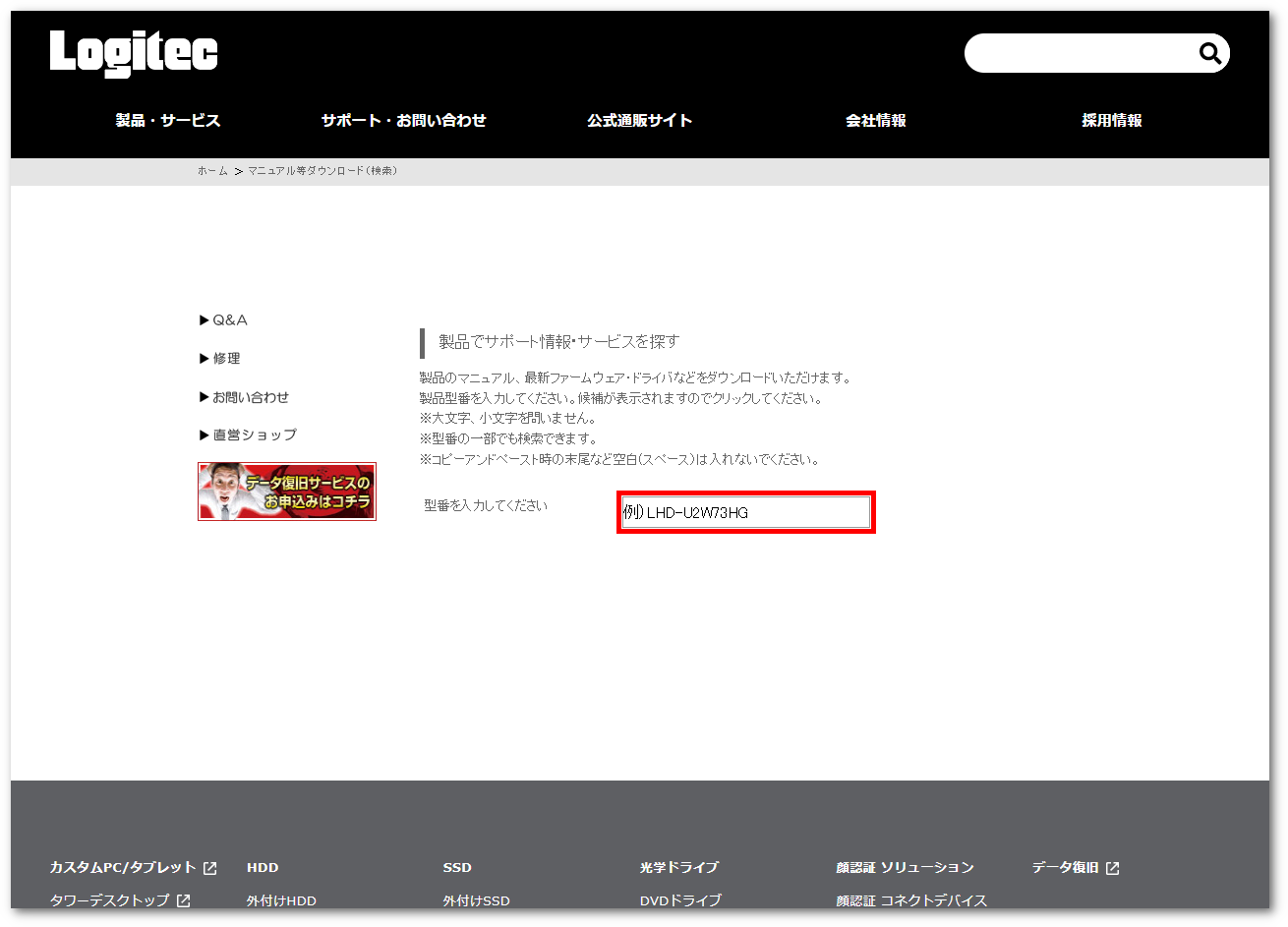Open the 採用情報 menu

1112,120
